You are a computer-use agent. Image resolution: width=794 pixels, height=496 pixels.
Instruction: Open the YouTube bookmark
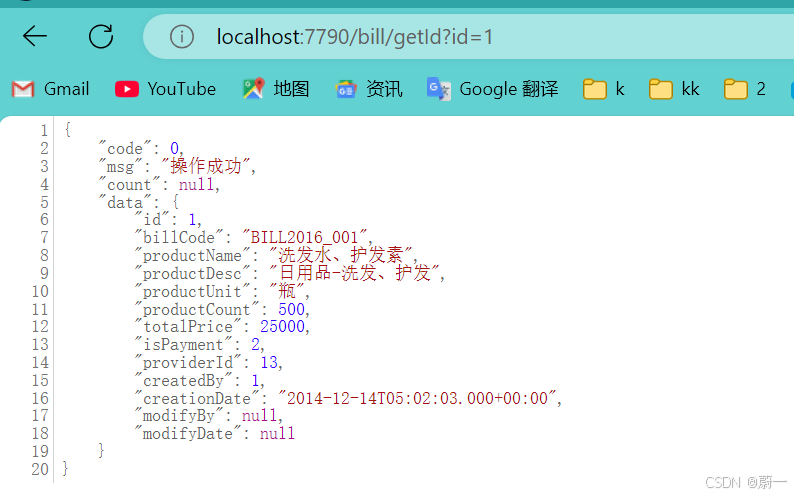pos(165,89)
